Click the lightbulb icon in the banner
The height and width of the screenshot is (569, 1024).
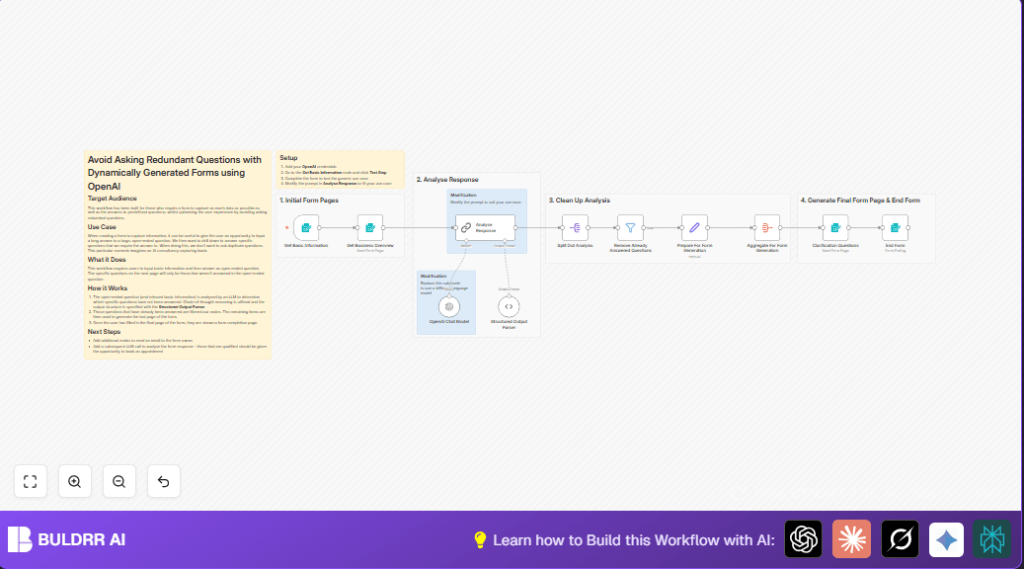tap(480, 540)
